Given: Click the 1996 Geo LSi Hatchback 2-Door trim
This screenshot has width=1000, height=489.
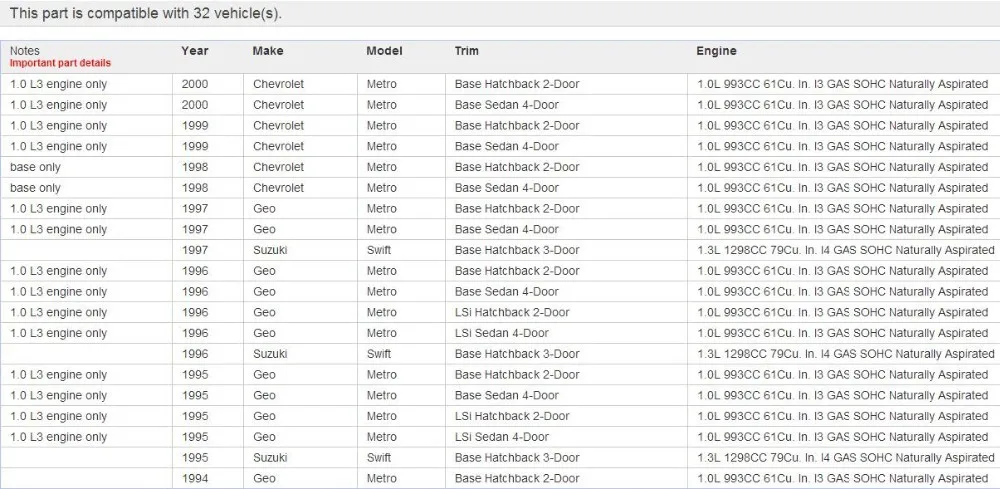Looking at the screenshot, I should pyautogui.click(x=511, y=312).
